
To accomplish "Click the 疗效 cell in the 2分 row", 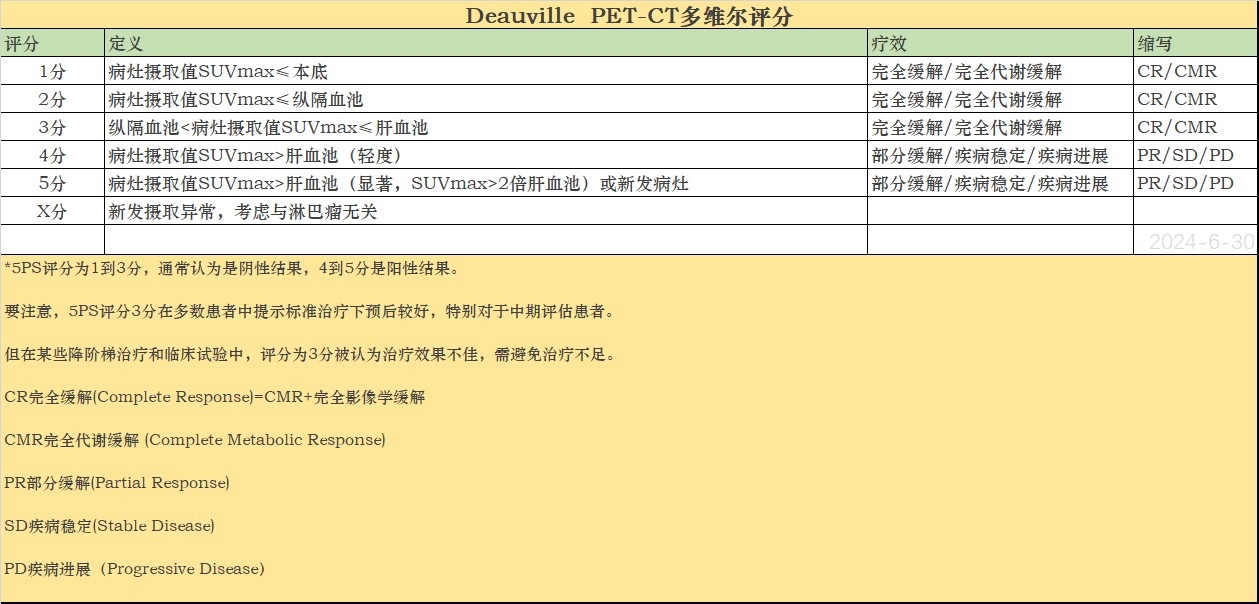I will pos(999,100).
